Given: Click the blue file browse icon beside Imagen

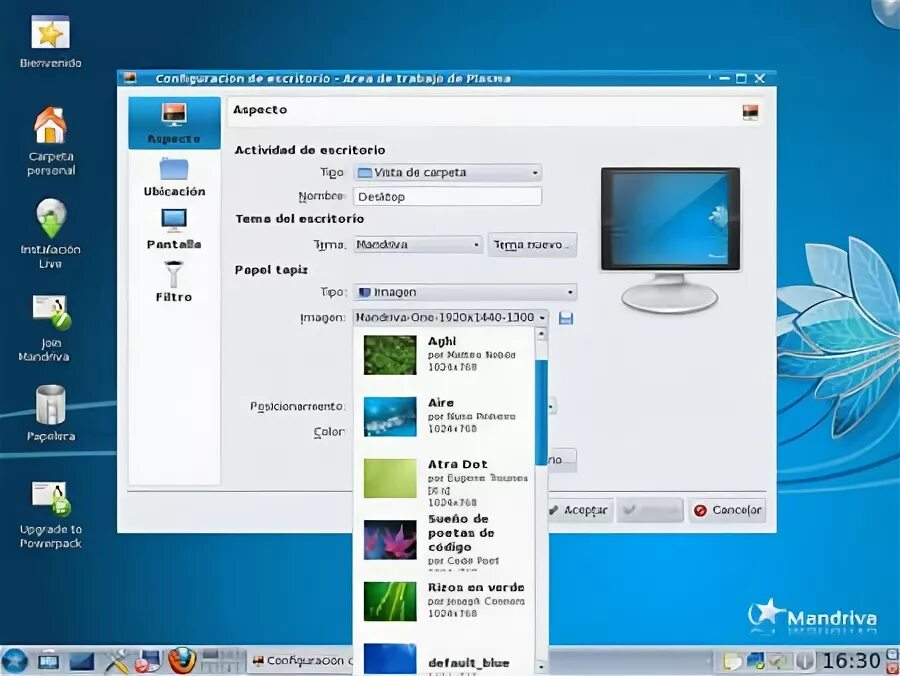Looking at the screenshot, I should 566,318.
